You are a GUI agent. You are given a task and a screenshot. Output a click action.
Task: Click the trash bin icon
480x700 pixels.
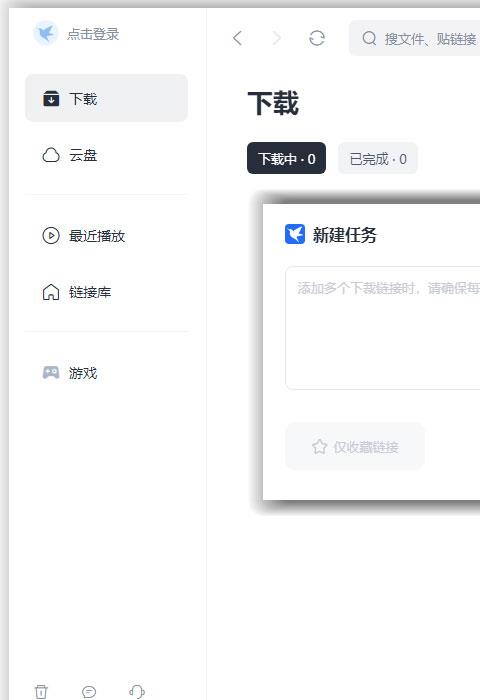pyautogui.click(x=41, y=692)
